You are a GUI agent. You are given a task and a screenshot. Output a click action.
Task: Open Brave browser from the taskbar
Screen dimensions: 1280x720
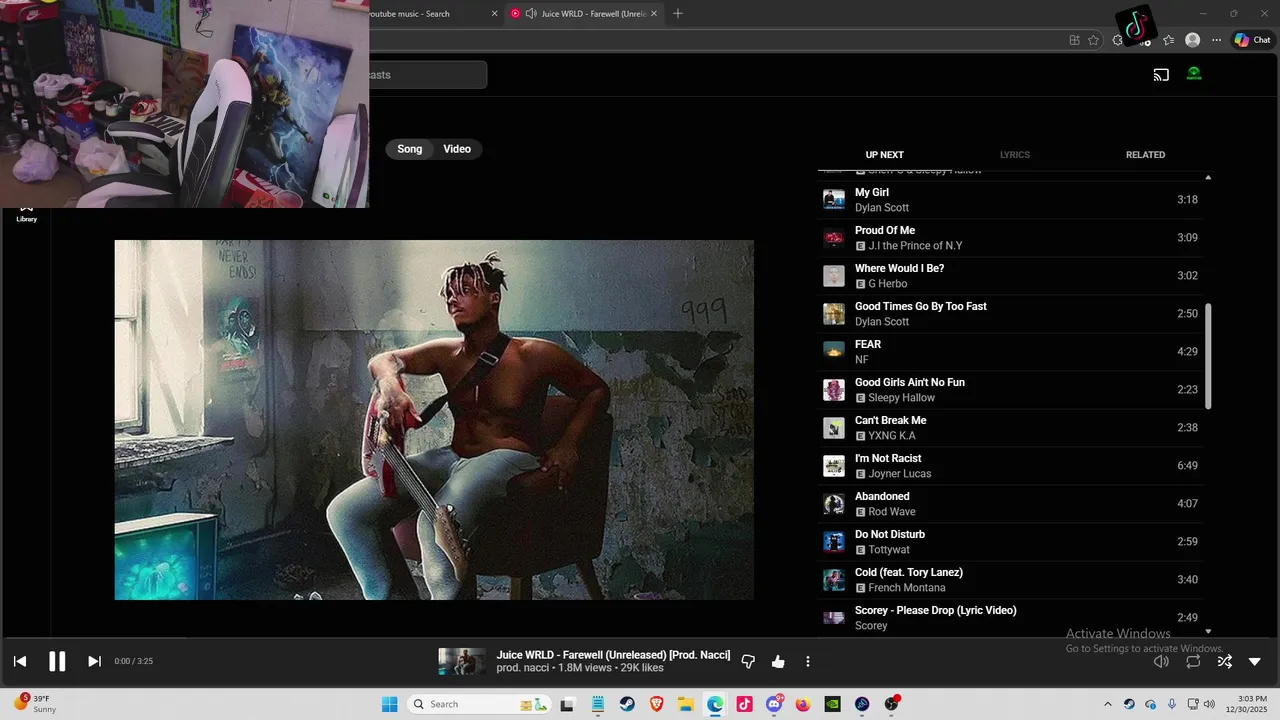[x=656, y=704]
